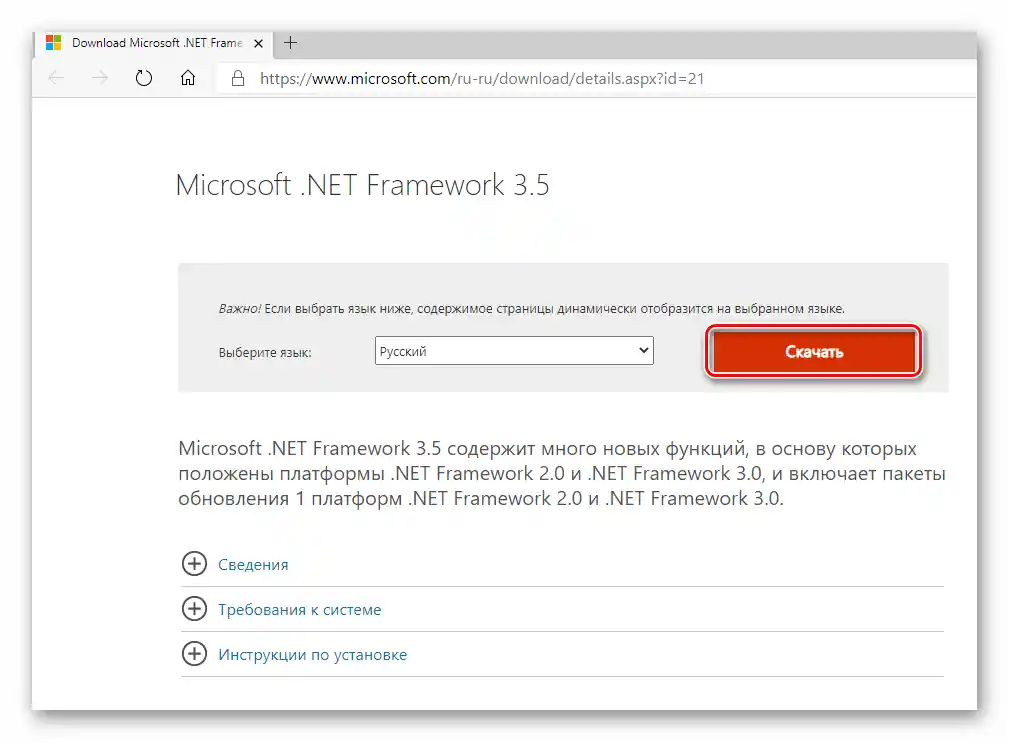Open the Русский language dropdown

click(514, 351)
